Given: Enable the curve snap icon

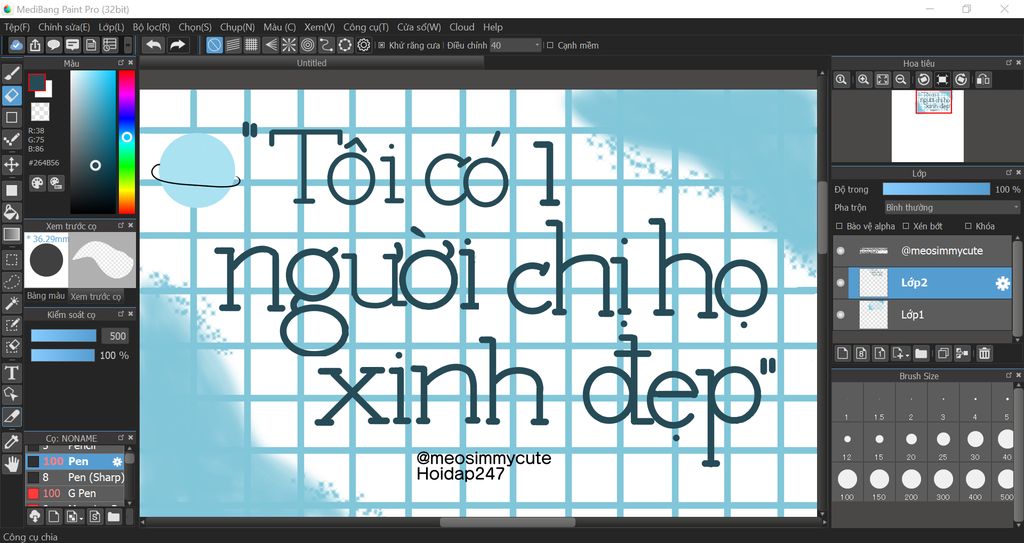Looking at the screenshot, I should pyautogui.click(x=326, y=45).
